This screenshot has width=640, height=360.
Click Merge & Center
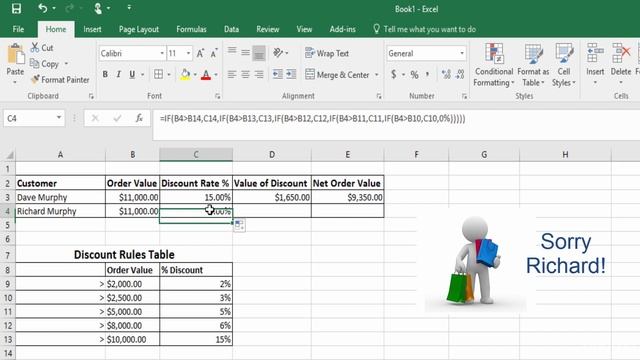point(337,75)
